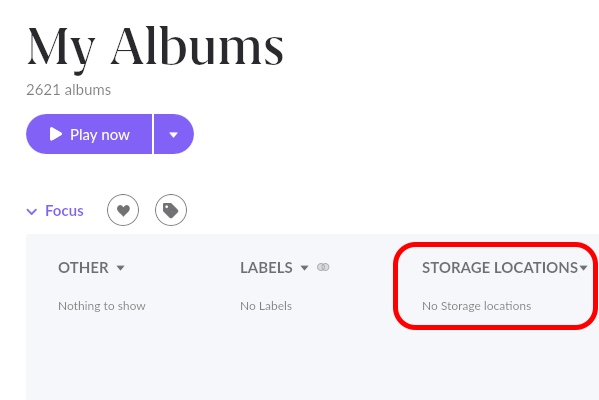Select the STORAGE LOCATIONS column heading

[x=500, y=267]
